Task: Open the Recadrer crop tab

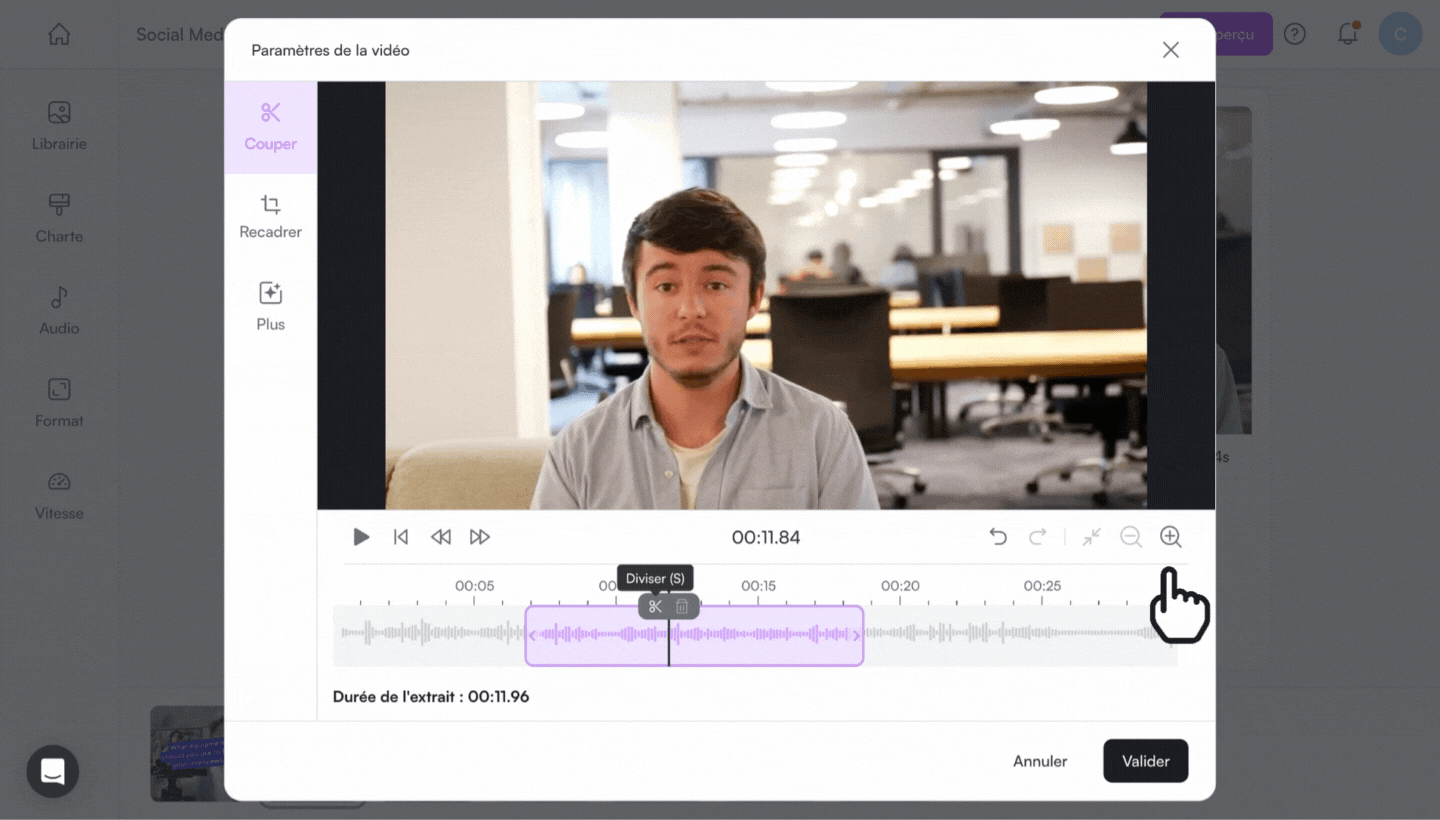Action: coord(270,217)
